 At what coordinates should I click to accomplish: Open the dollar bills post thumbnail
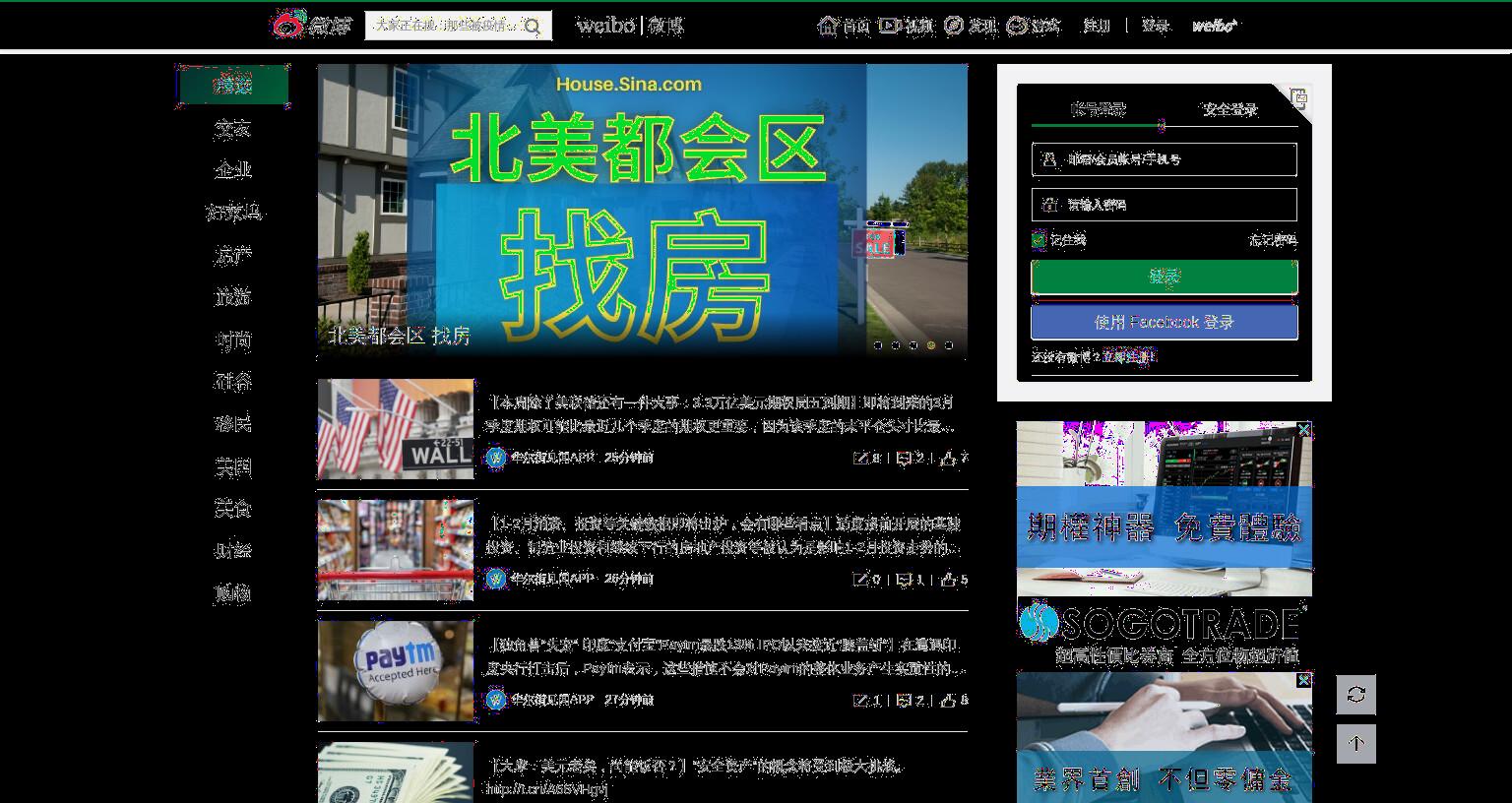click(x=396, y=772)
